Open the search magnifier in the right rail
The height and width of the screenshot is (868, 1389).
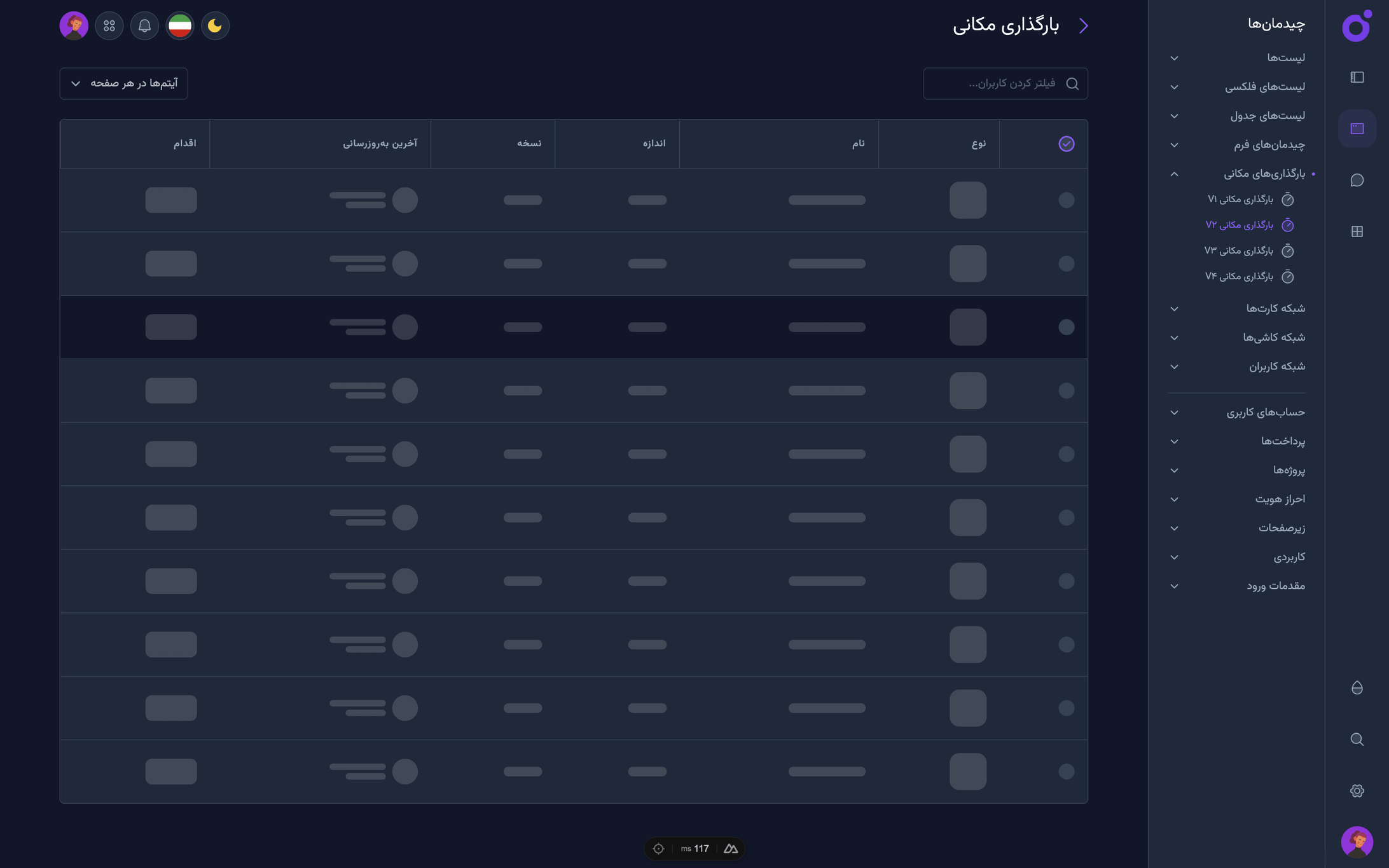1357,740
